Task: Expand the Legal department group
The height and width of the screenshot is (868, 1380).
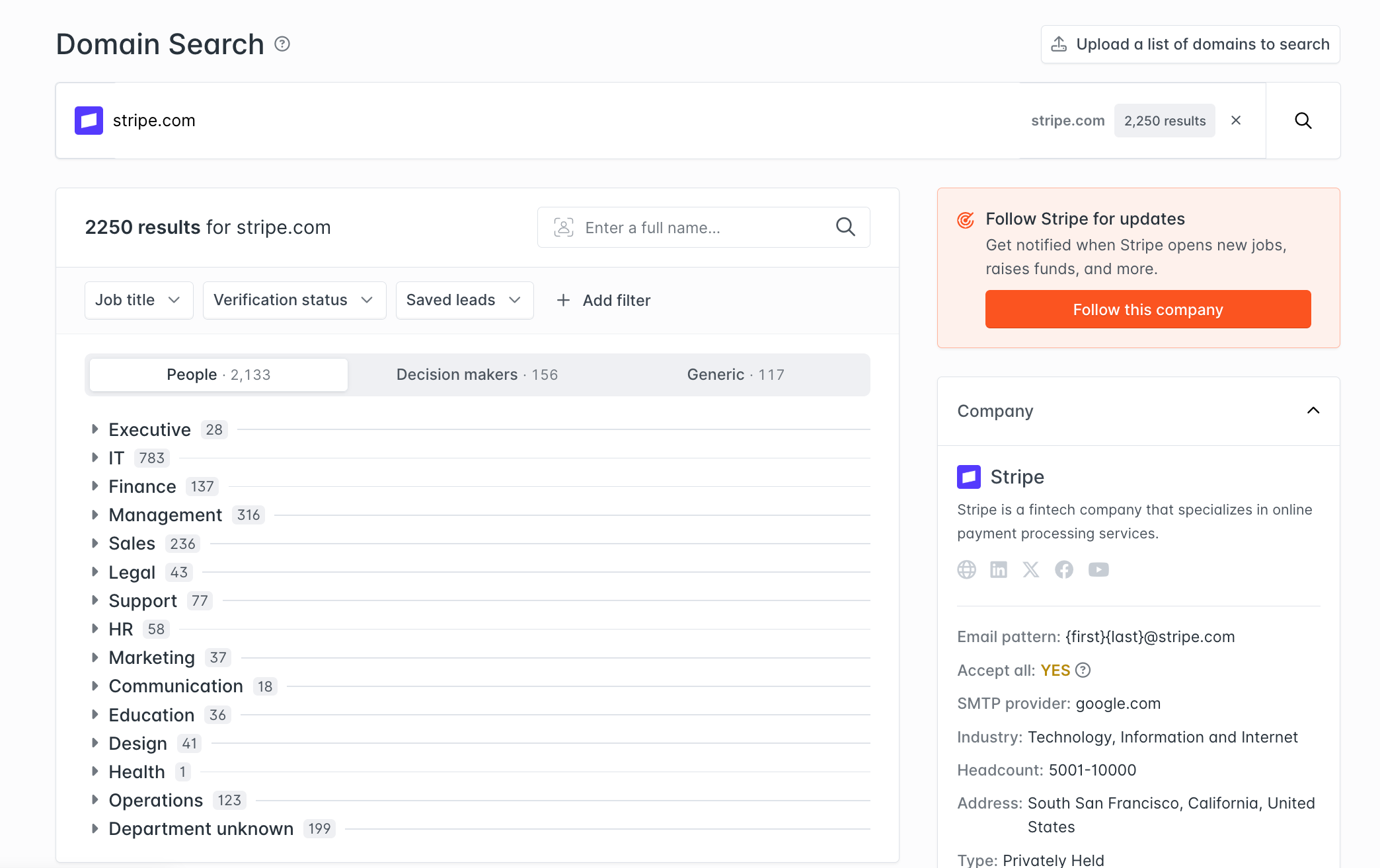Action: (x=95, y=572)
